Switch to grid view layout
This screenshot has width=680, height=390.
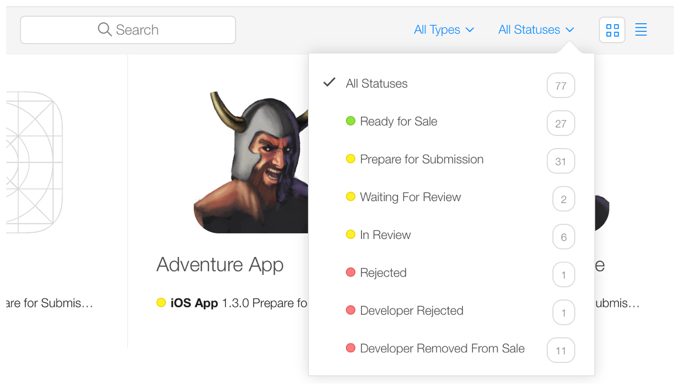pos(612,30)
